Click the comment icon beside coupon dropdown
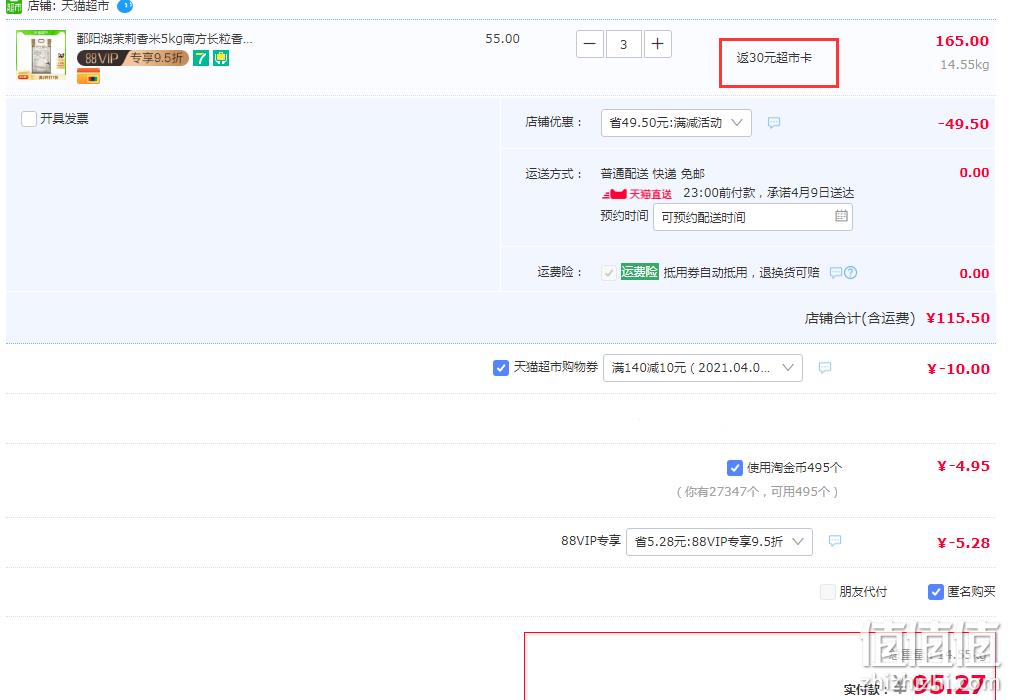1010x700 pixels. point(824,367)
